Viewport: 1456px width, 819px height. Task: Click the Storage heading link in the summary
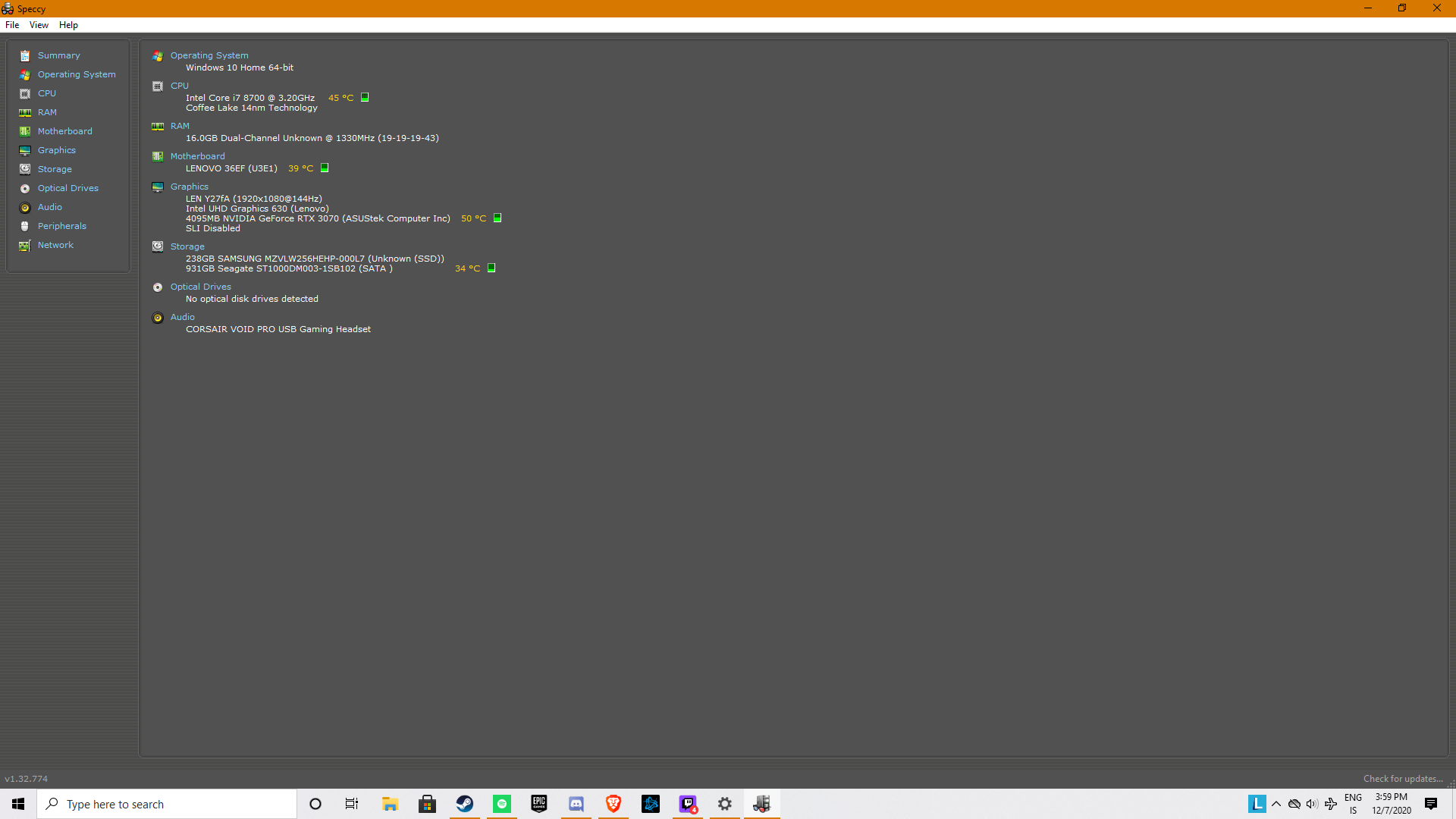[187, 246]
